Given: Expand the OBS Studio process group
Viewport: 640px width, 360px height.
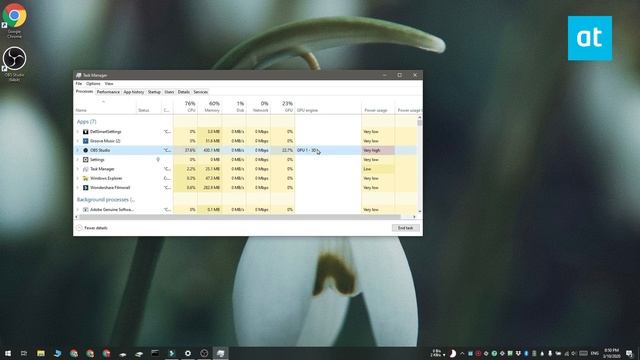Looking at the screenshot, I should click(x=78, y=150).
